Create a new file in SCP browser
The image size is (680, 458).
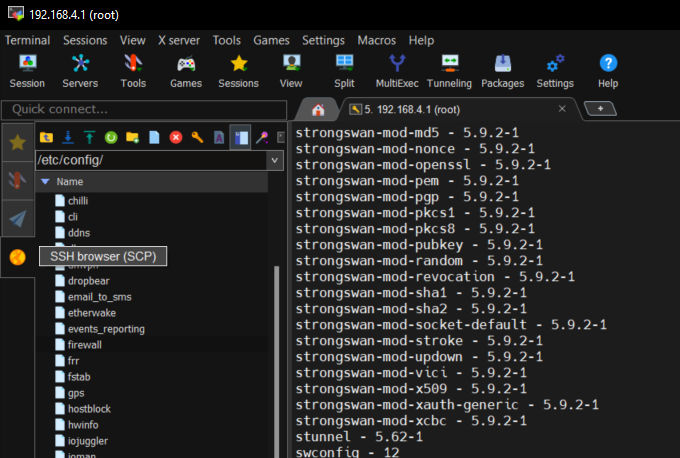pyautogui.click(x=154, y=137)
